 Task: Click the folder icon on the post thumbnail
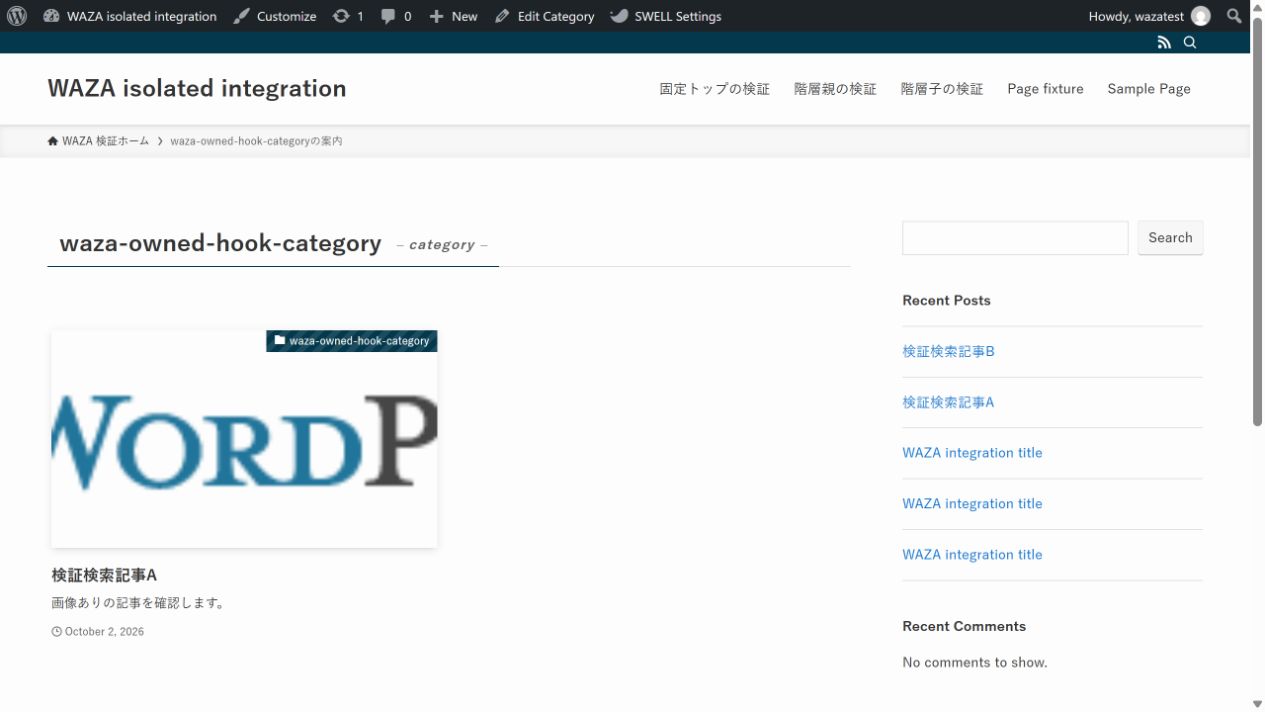click(280, 341)
